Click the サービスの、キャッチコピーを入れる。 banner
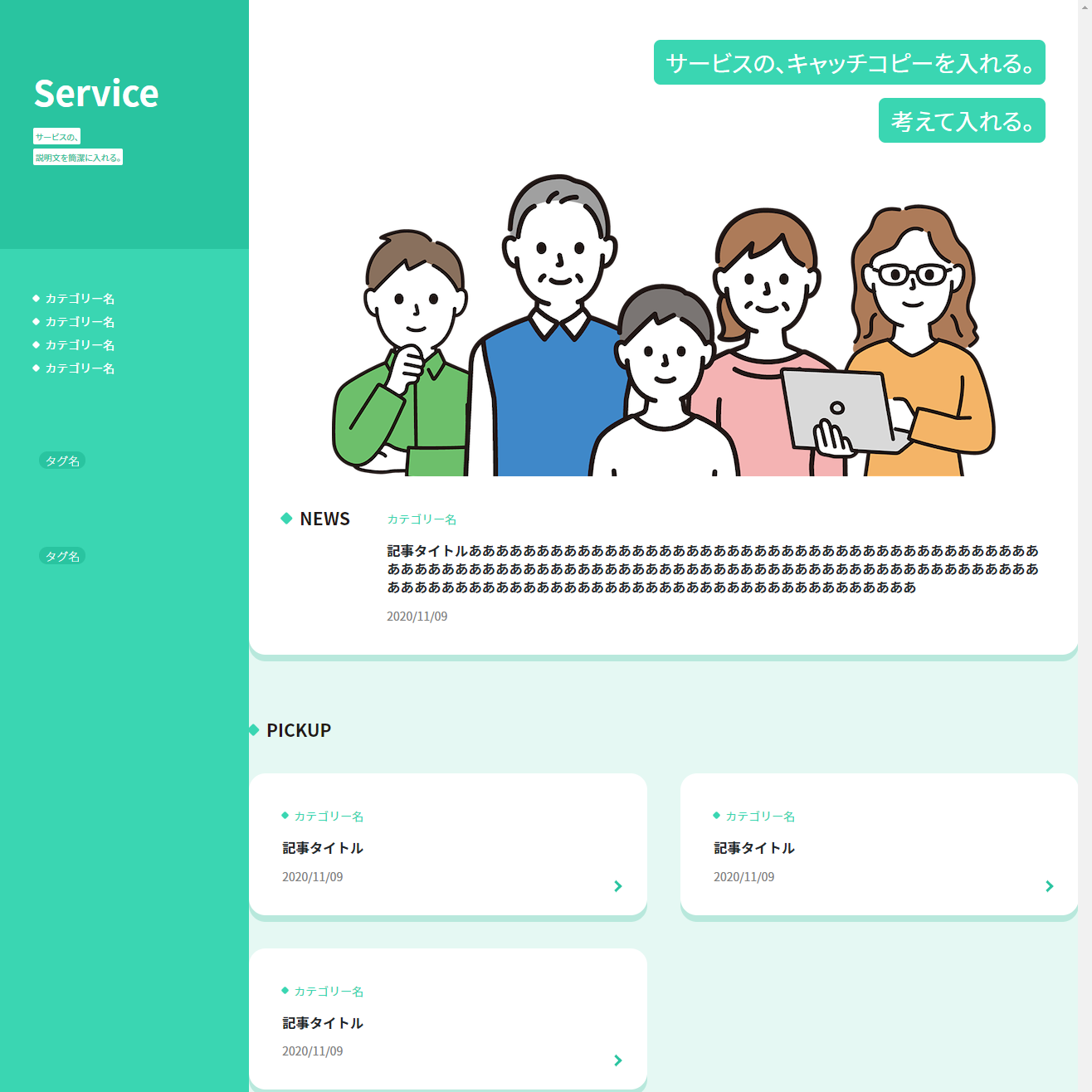The width and height of the screenshot is (1092, 1092). pos(849,63)
